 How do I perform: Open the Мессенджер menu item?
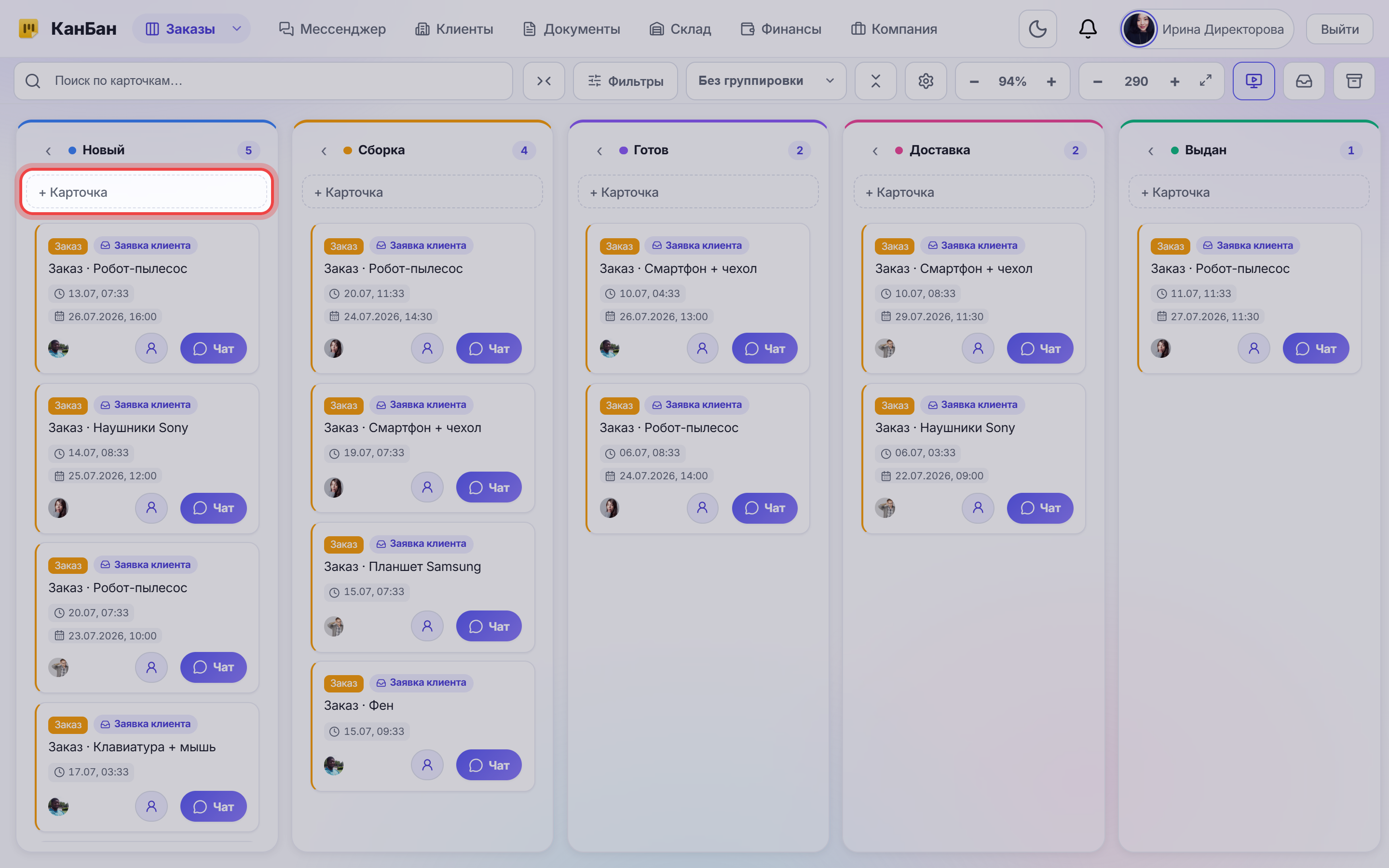(x=332, y=29)
